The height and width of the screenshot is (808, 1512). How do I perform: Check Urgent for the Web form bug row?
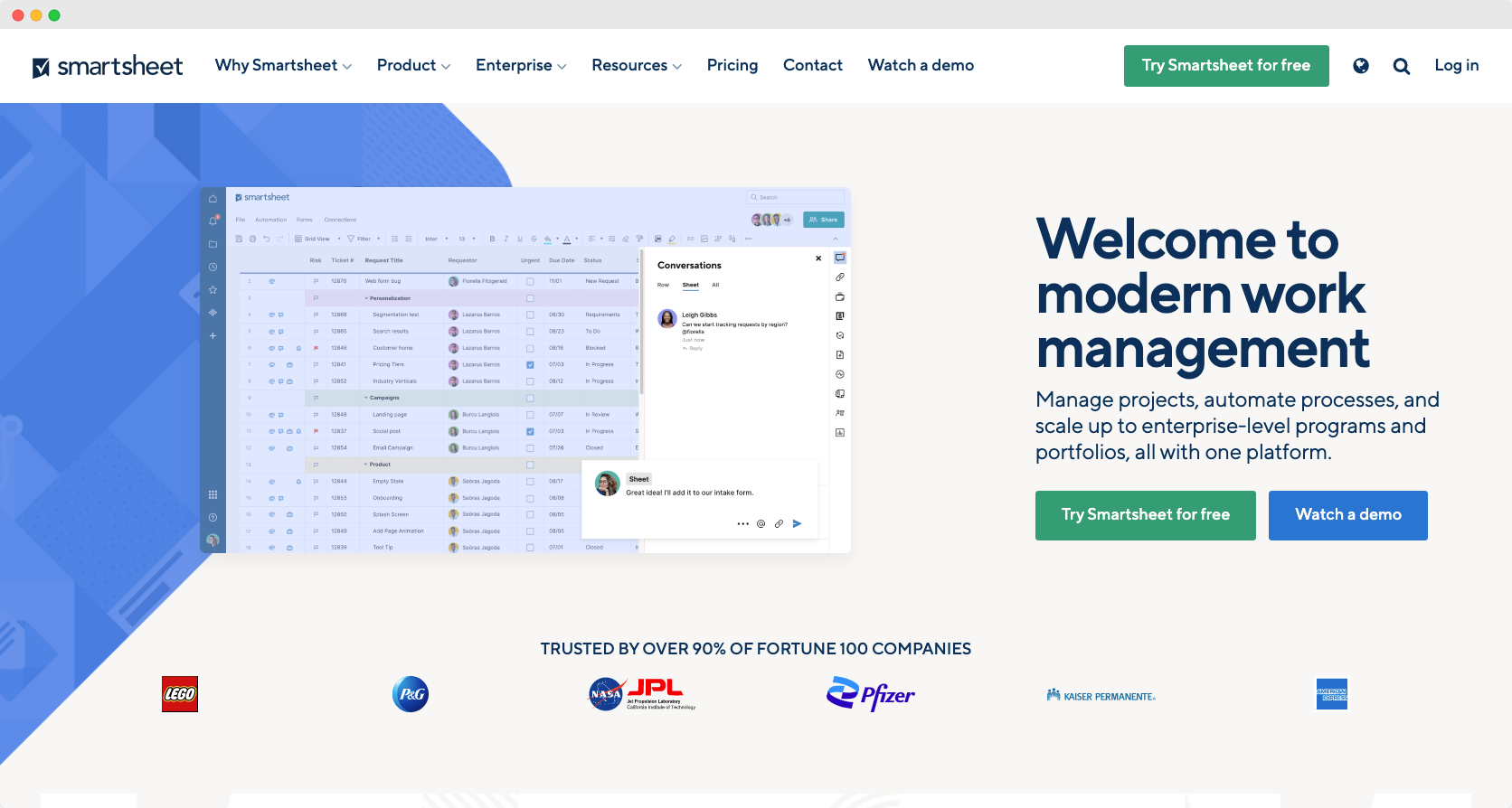(530, 281)
